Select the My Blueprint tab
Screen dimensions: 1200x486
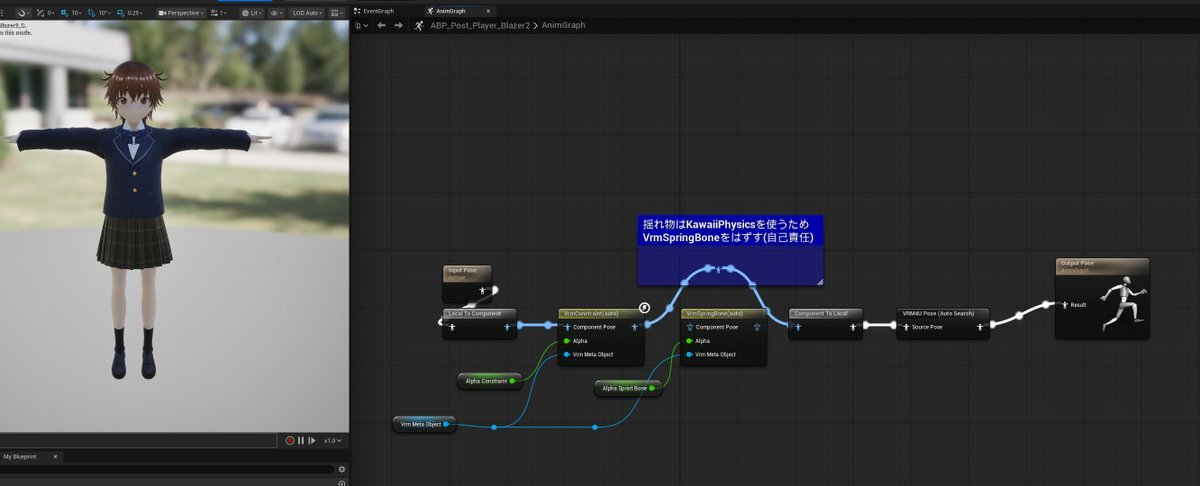(x=20, y=456)
